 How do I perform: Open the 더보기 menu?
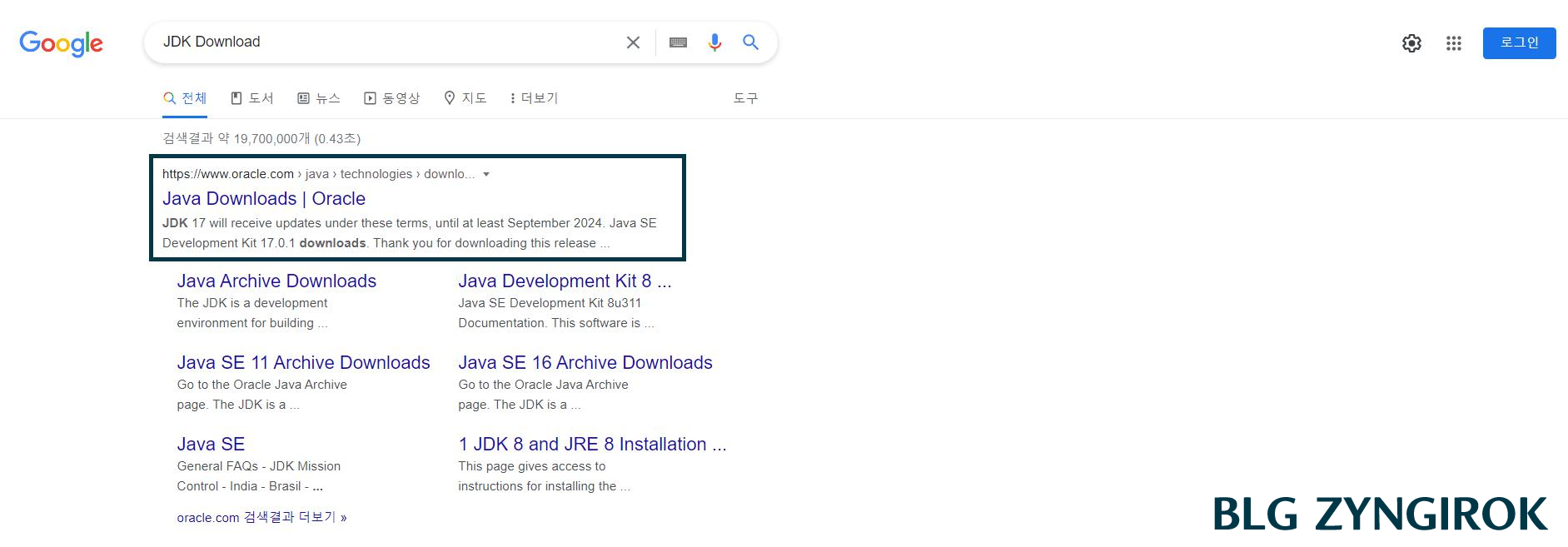tap(534, 98)
